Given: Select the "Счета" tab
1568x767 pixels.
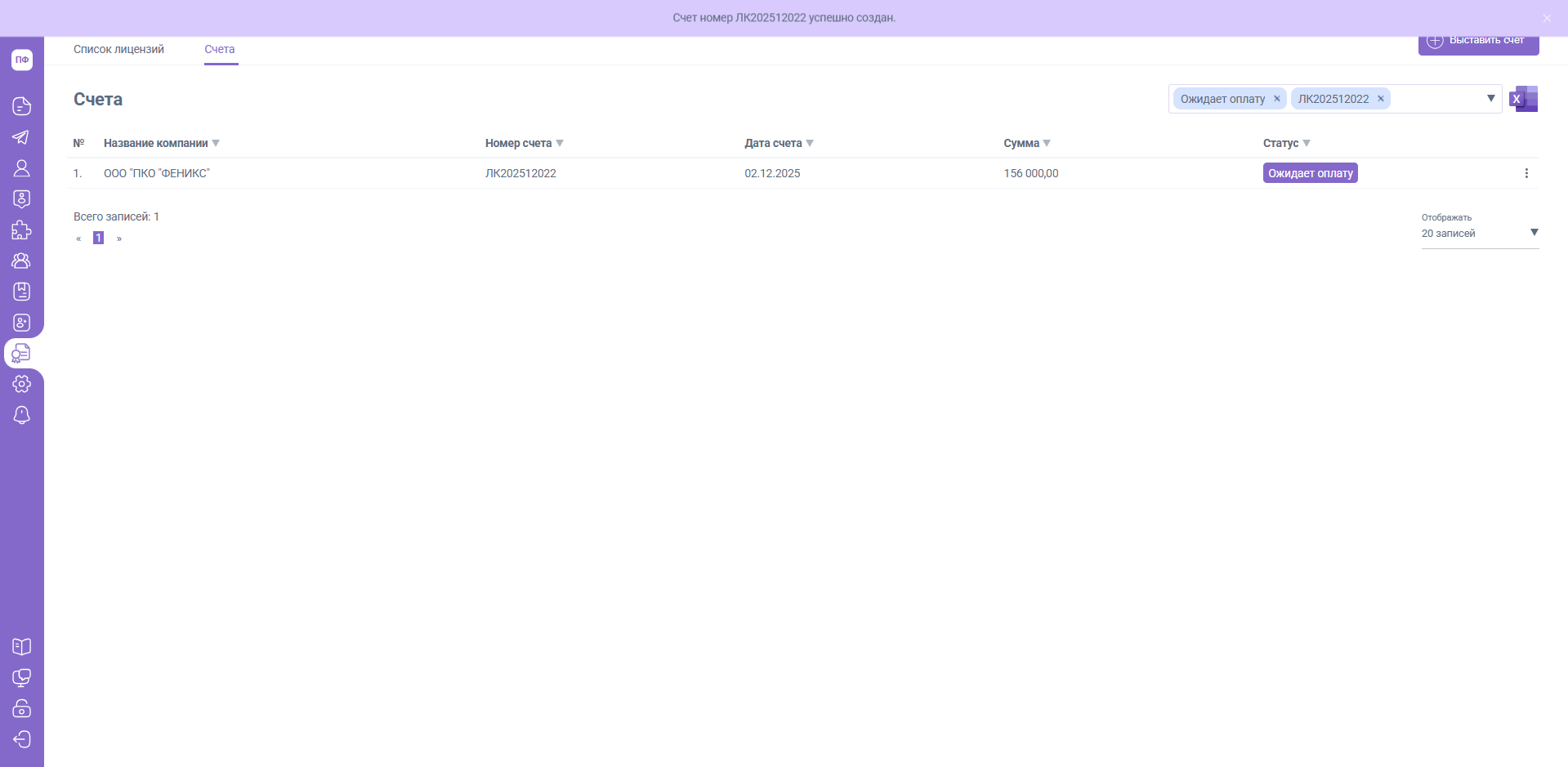Looking at the screenshot, I should coord(220,50).
